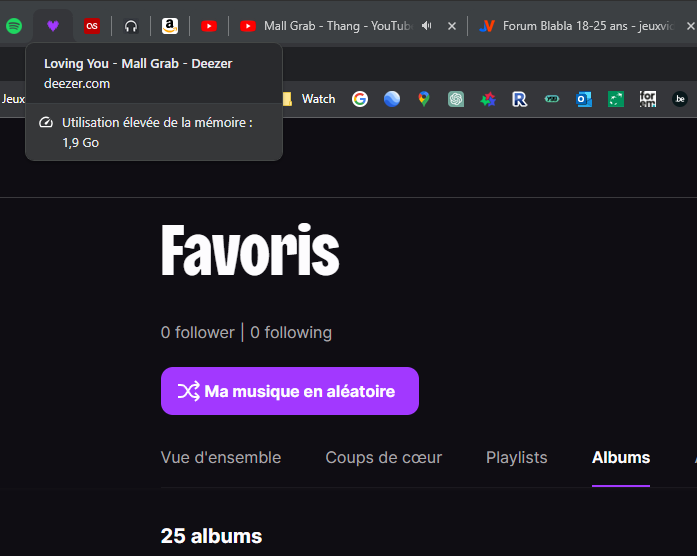
Task: Open the Google bookmark
Action: [x=360, y=99]
